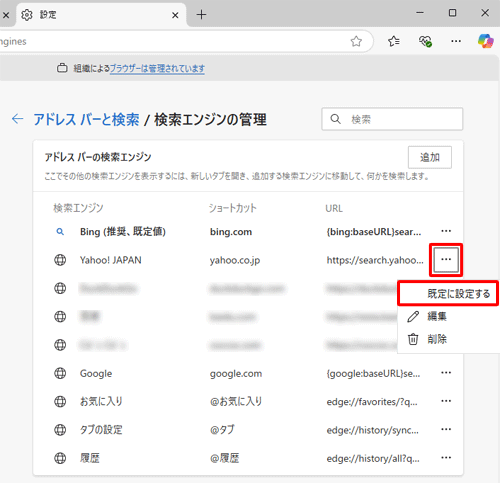Screen dimensions: 500x483
Task: Open more options for お気に入り row
Action: click(446, 401)
